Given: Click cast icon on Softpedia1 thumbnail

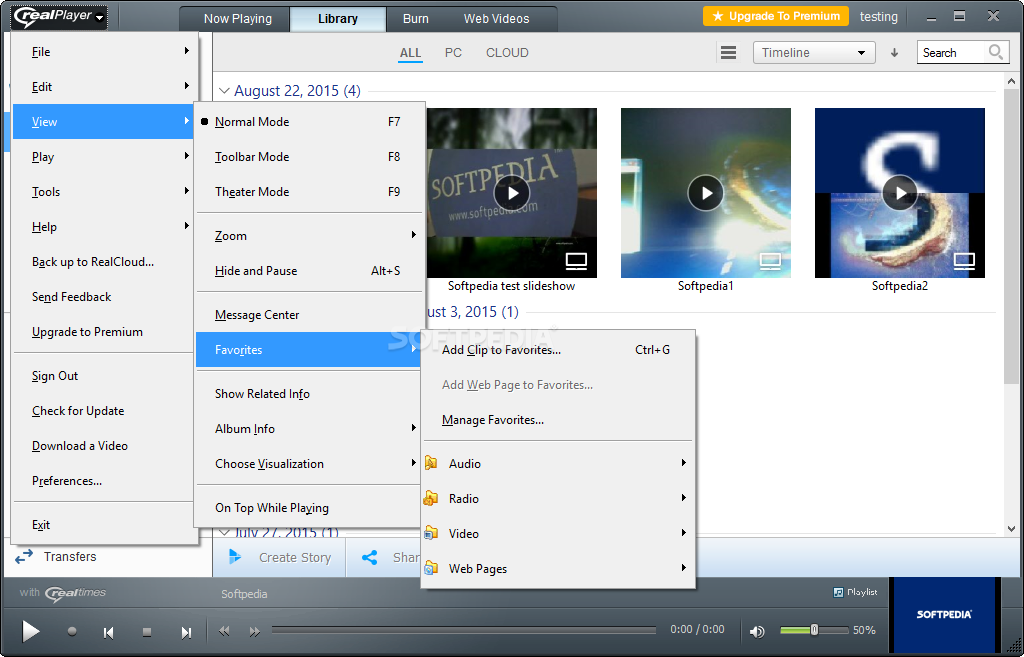Looking at the screenshot, I should (x=771, y=261).
